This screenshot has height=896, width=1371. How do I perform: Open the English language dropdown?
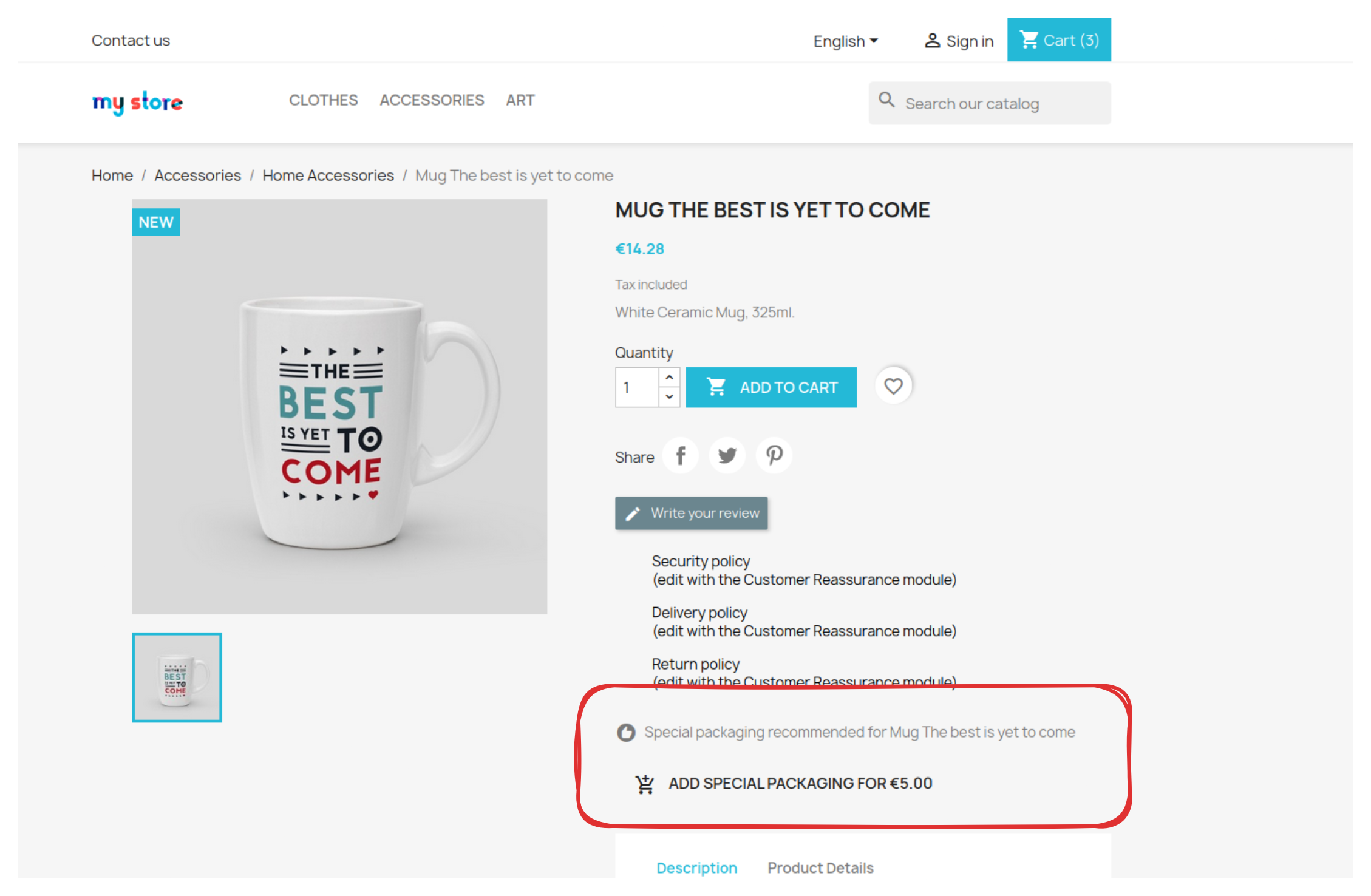tap(845, 41)
